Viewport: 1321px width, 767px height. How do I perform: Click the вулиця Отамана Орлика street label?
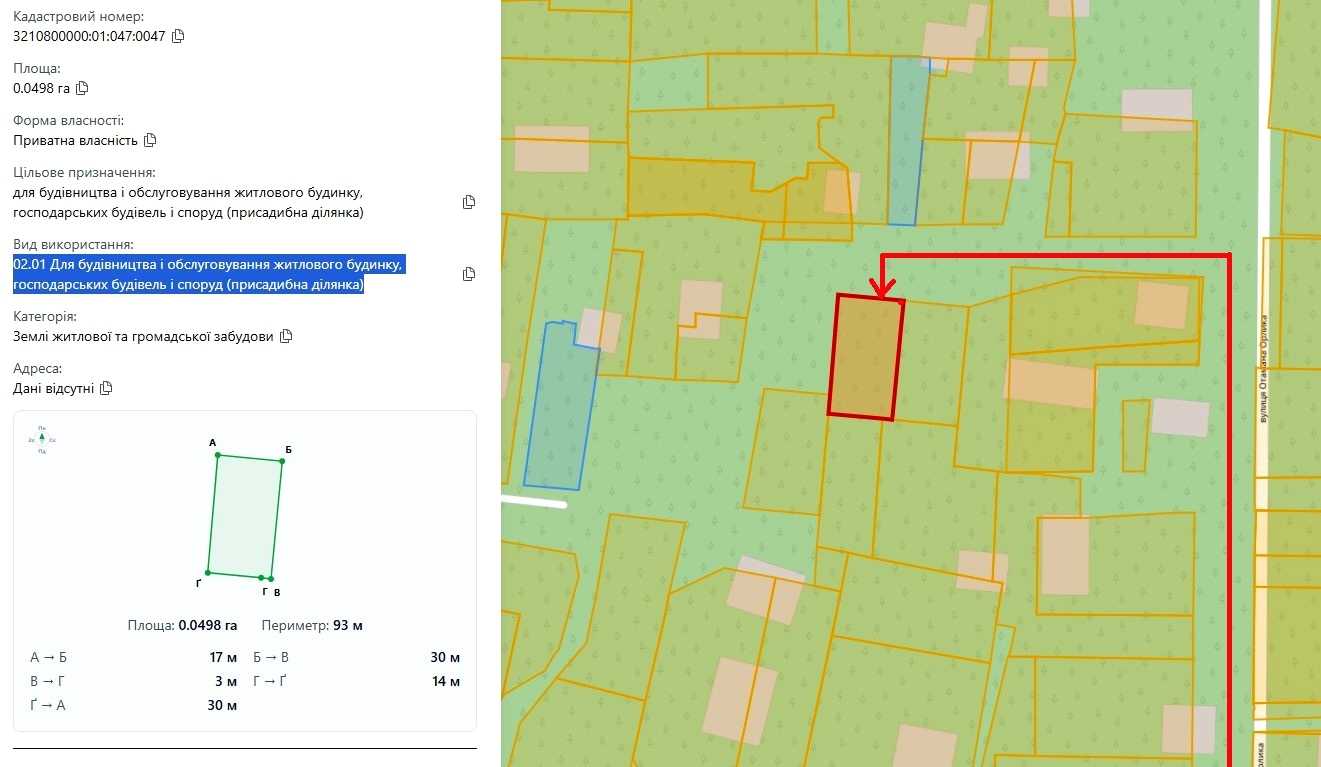(1265, 369)
